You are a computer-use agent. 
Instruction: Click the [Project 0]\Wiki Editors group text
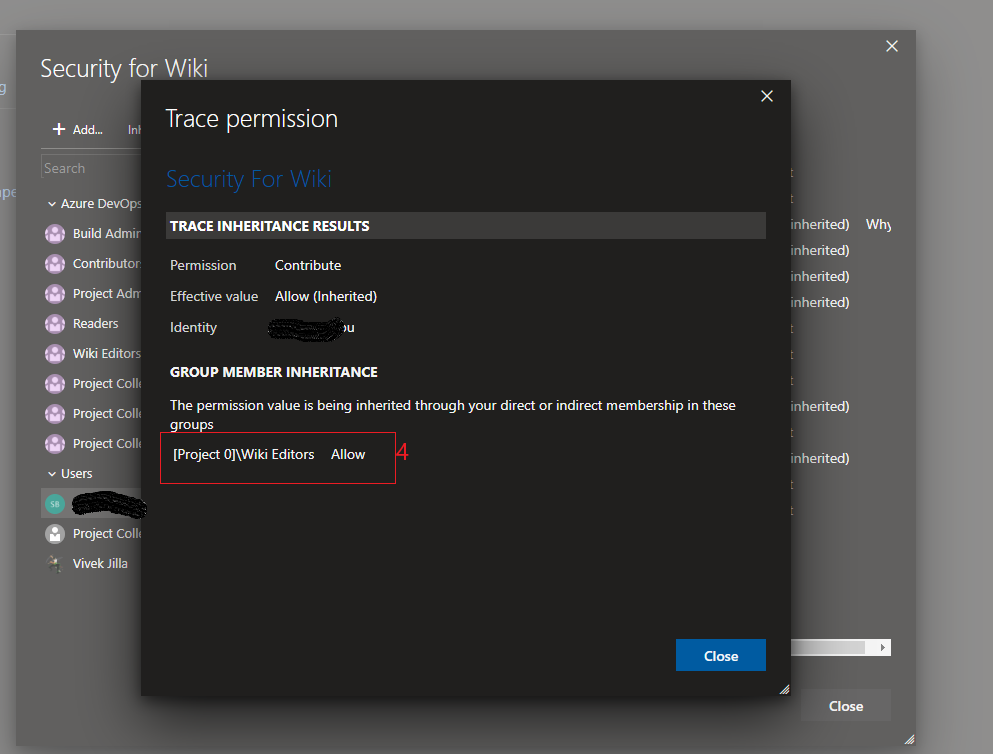(243, 455)
